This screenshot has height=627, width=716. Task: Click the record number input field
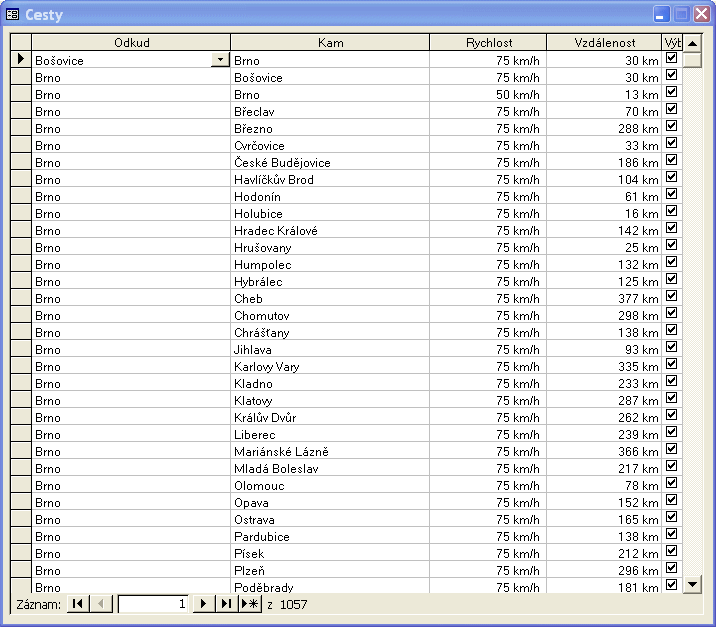[153, 604]
